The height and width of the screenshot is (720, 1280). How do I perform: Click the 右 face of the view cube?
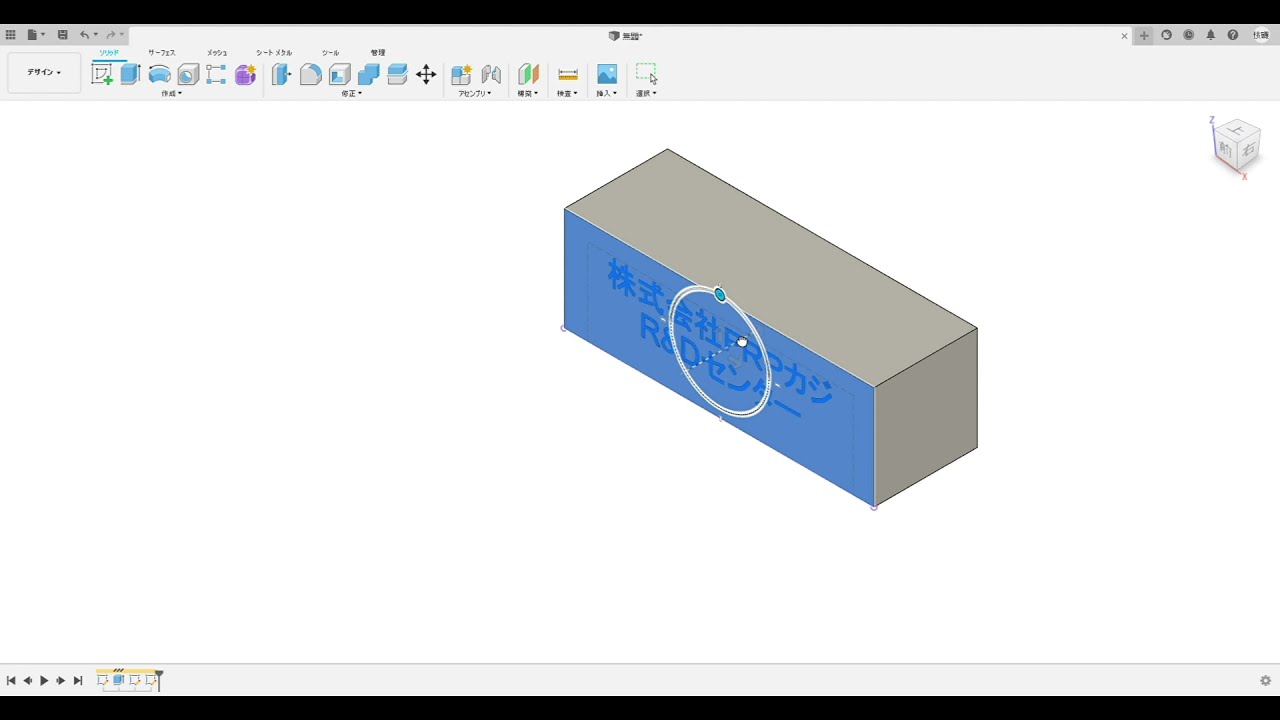(1248, 151)
